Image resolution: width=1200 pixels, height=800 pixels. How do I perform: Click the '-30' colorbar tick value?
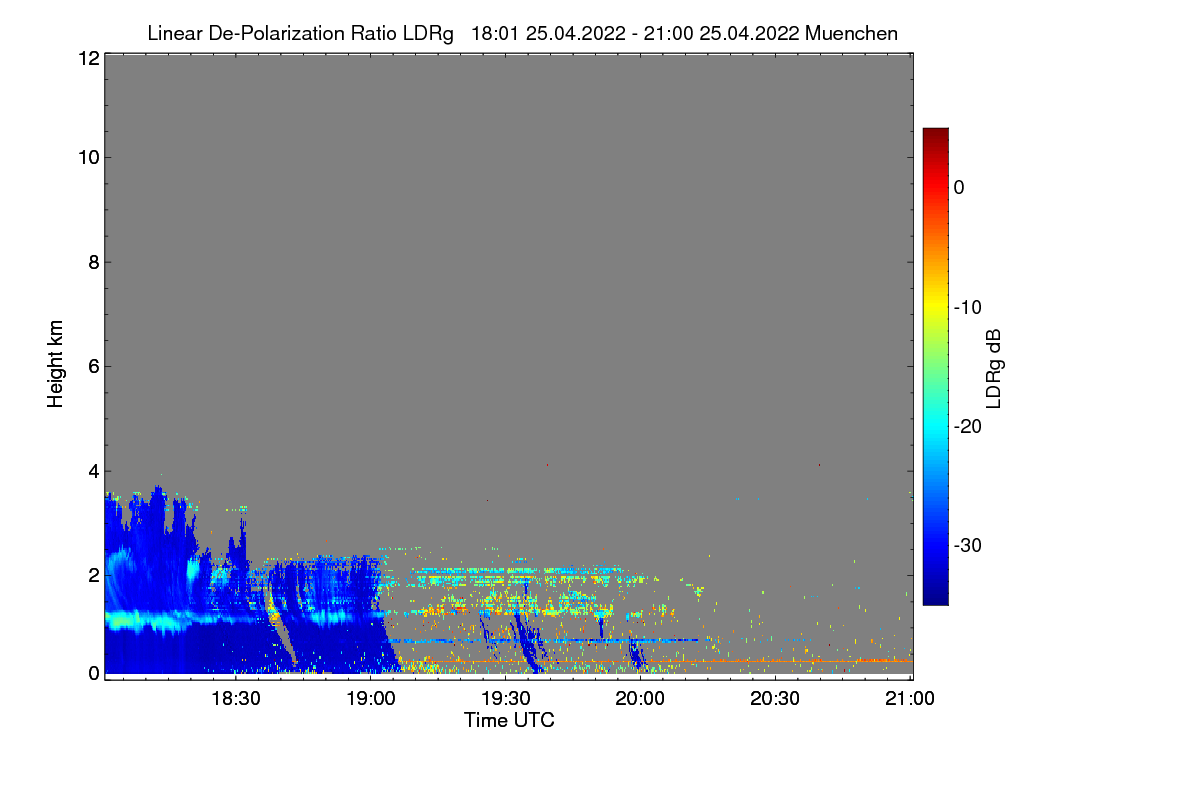pos(969,546)
